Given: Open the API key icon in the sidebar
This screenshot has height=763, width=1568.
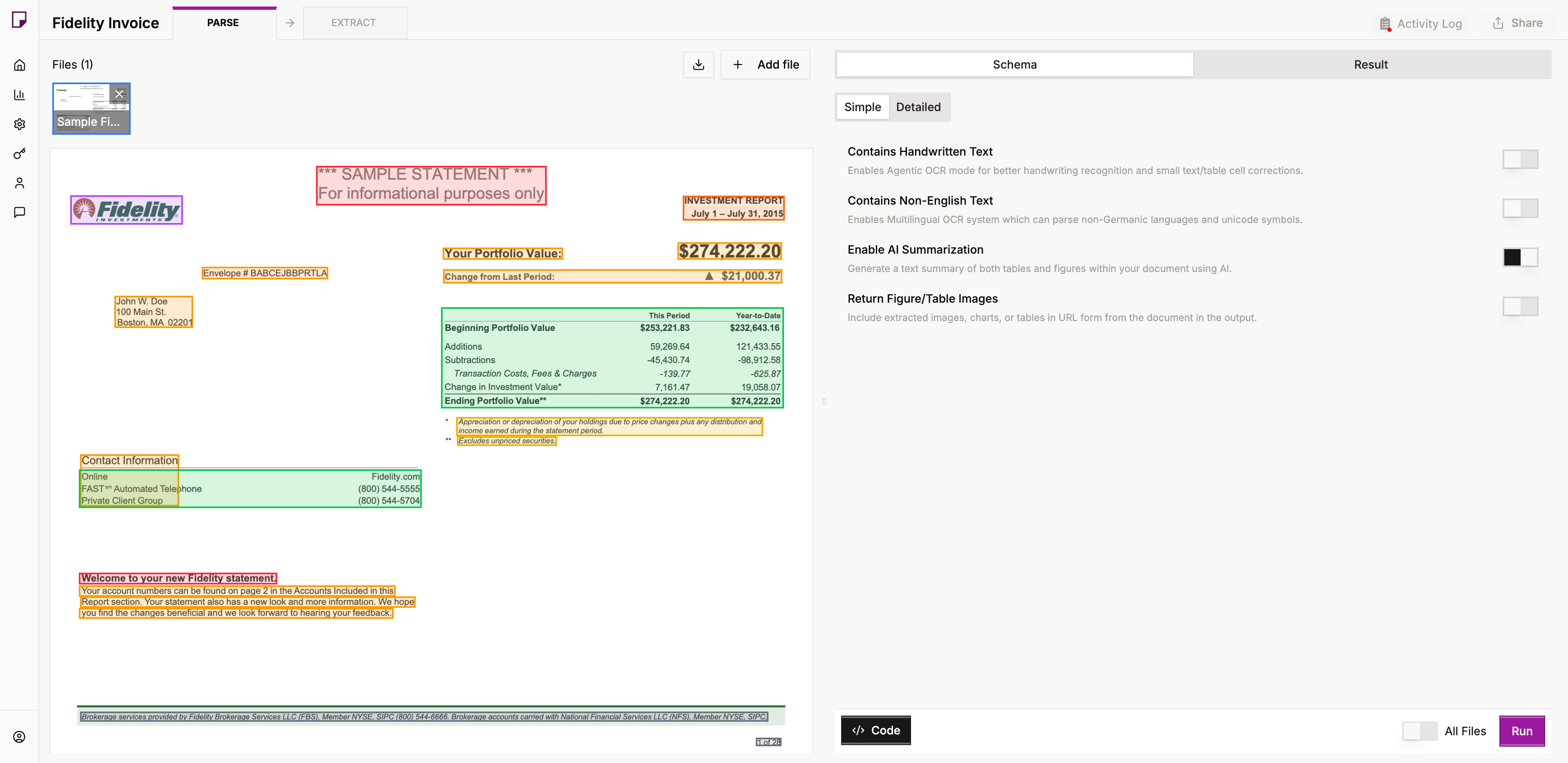Looking at the screenshot, I should tap(20, 154).
